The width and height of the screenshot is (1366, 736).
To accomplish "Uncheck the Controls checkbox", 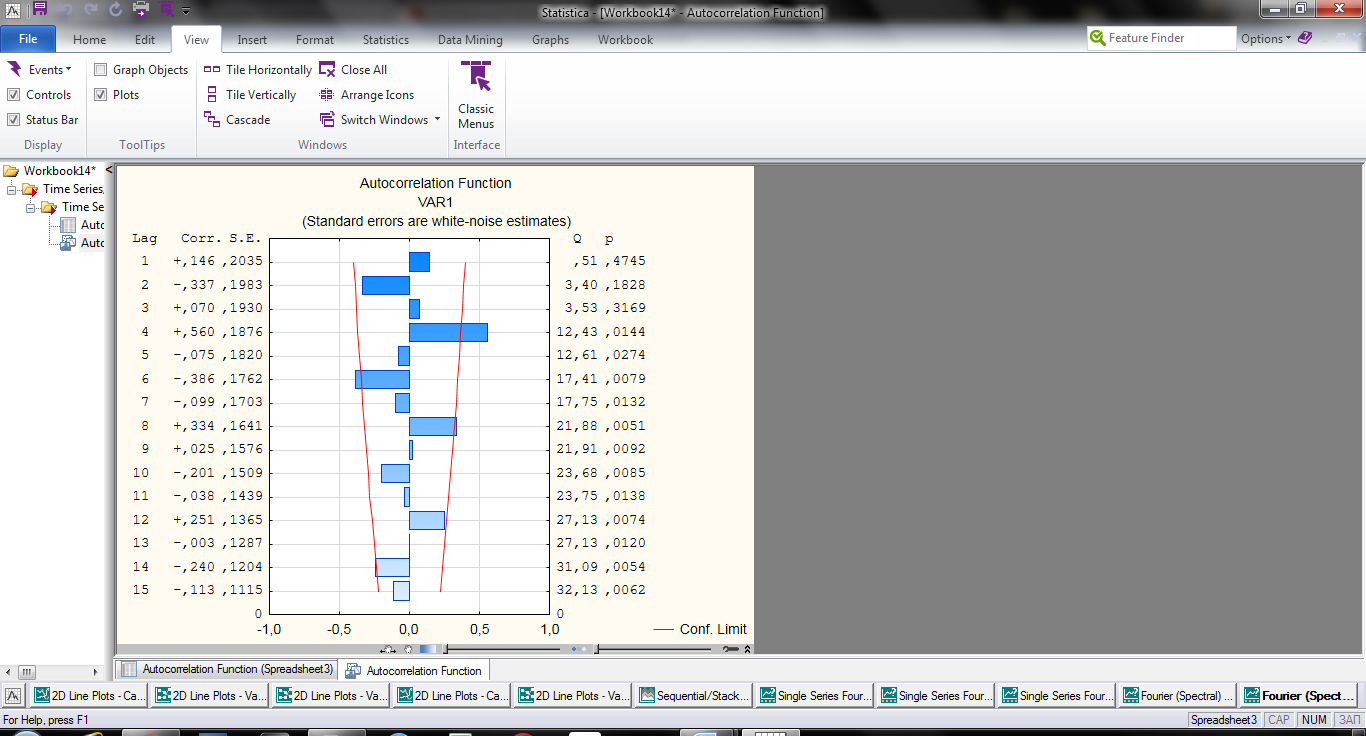I will point(14,95).
